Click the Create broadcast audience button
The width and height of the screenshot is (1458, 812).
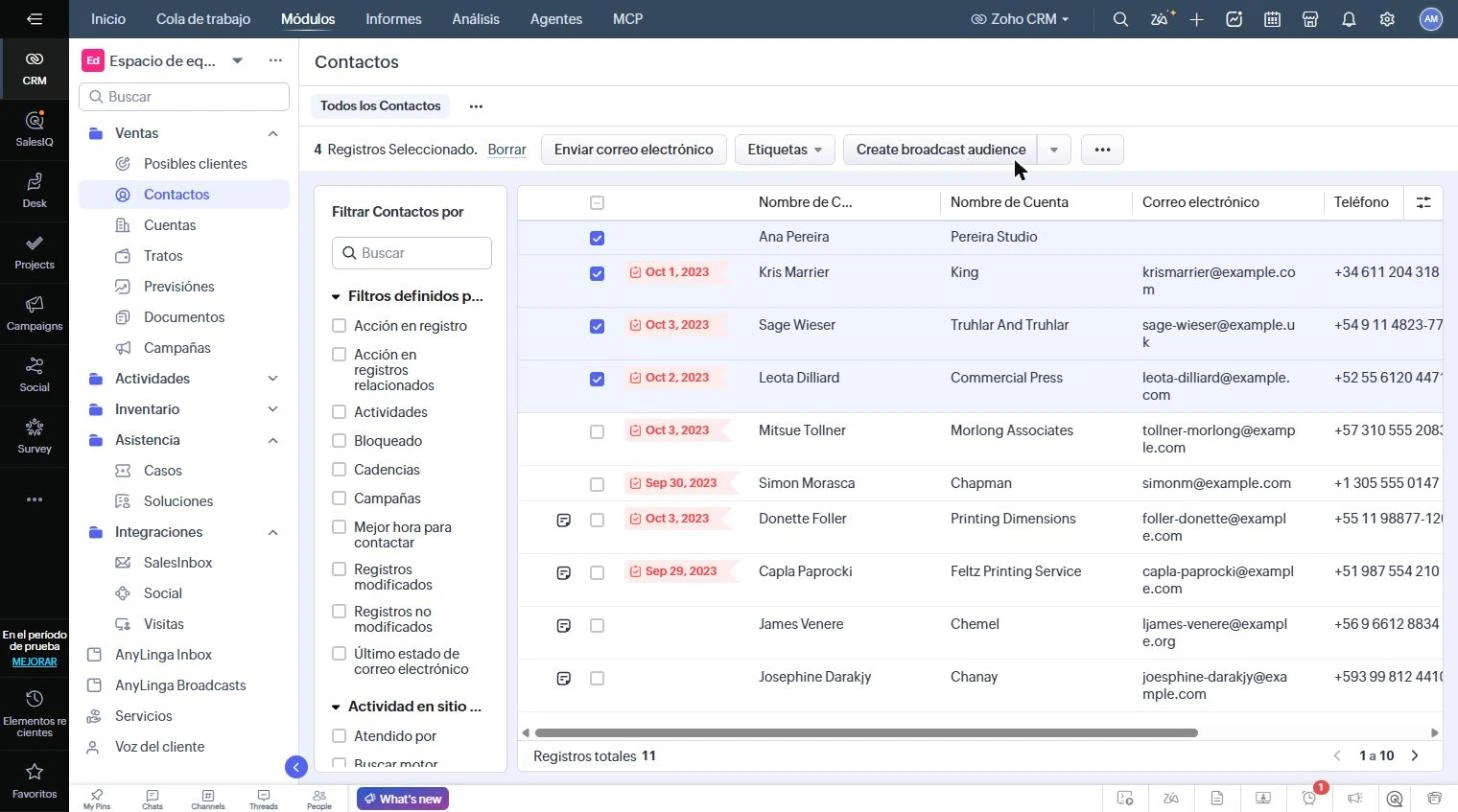941,150
